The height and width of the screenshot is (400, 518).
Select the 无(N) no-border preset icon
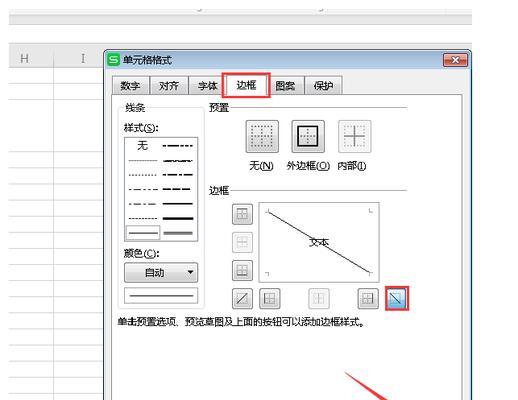click(x=262, y=137)
